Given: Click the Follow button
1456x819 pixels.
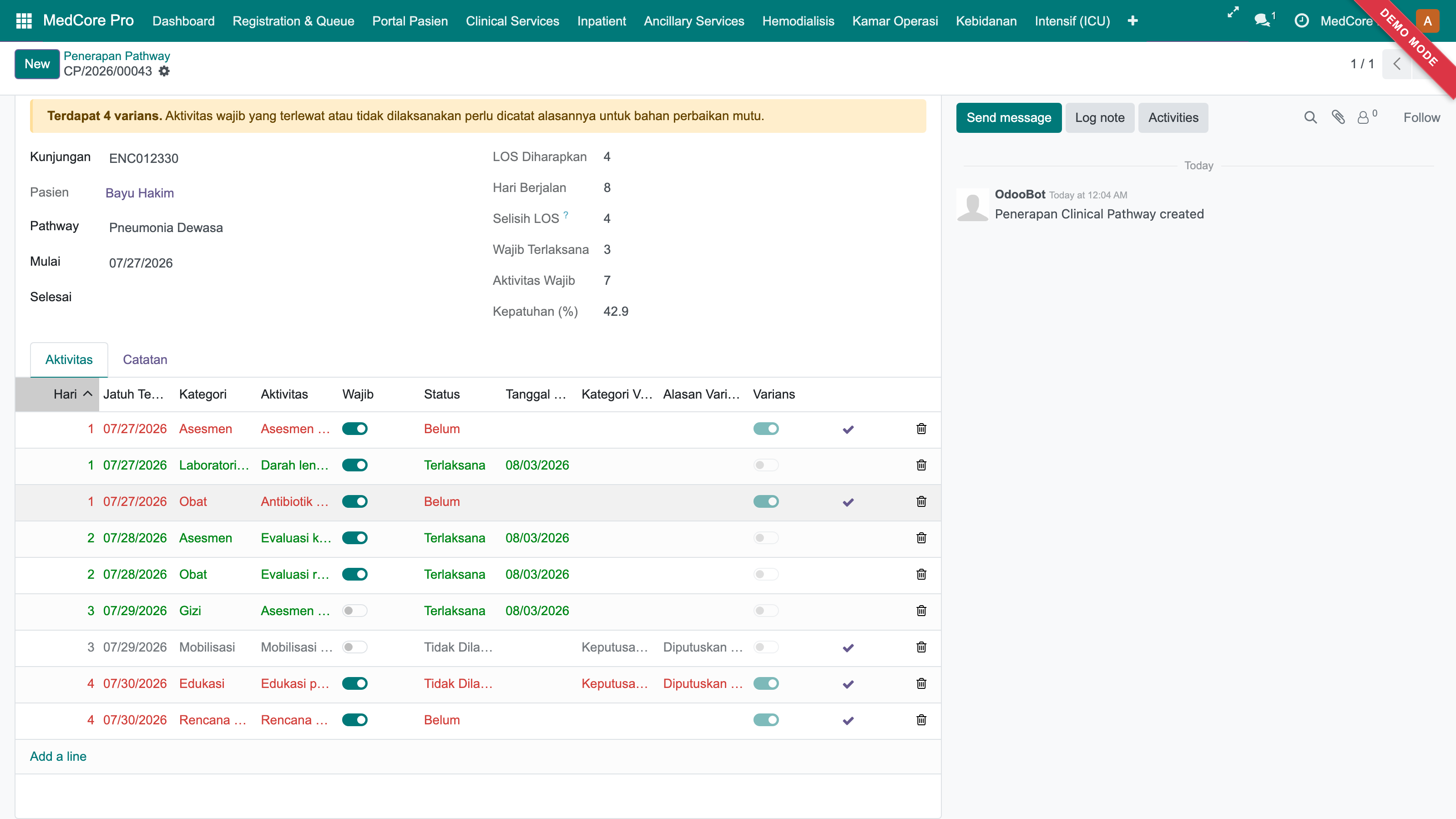Looking at the screenshot, I should (x=1421, y=117).
